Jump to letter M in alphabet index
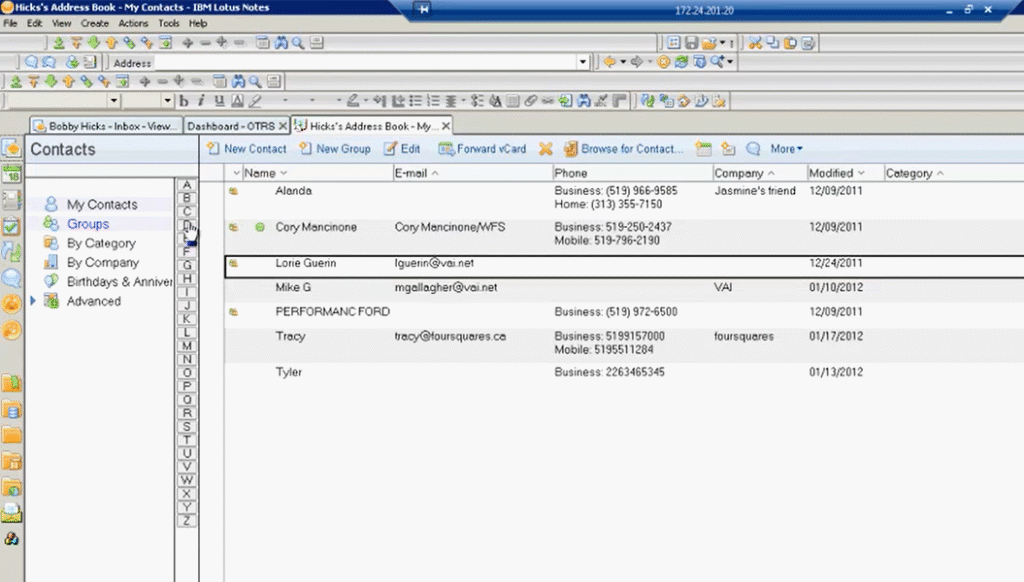This screenshot has width=1024, height=582. [x=187, y=346]
